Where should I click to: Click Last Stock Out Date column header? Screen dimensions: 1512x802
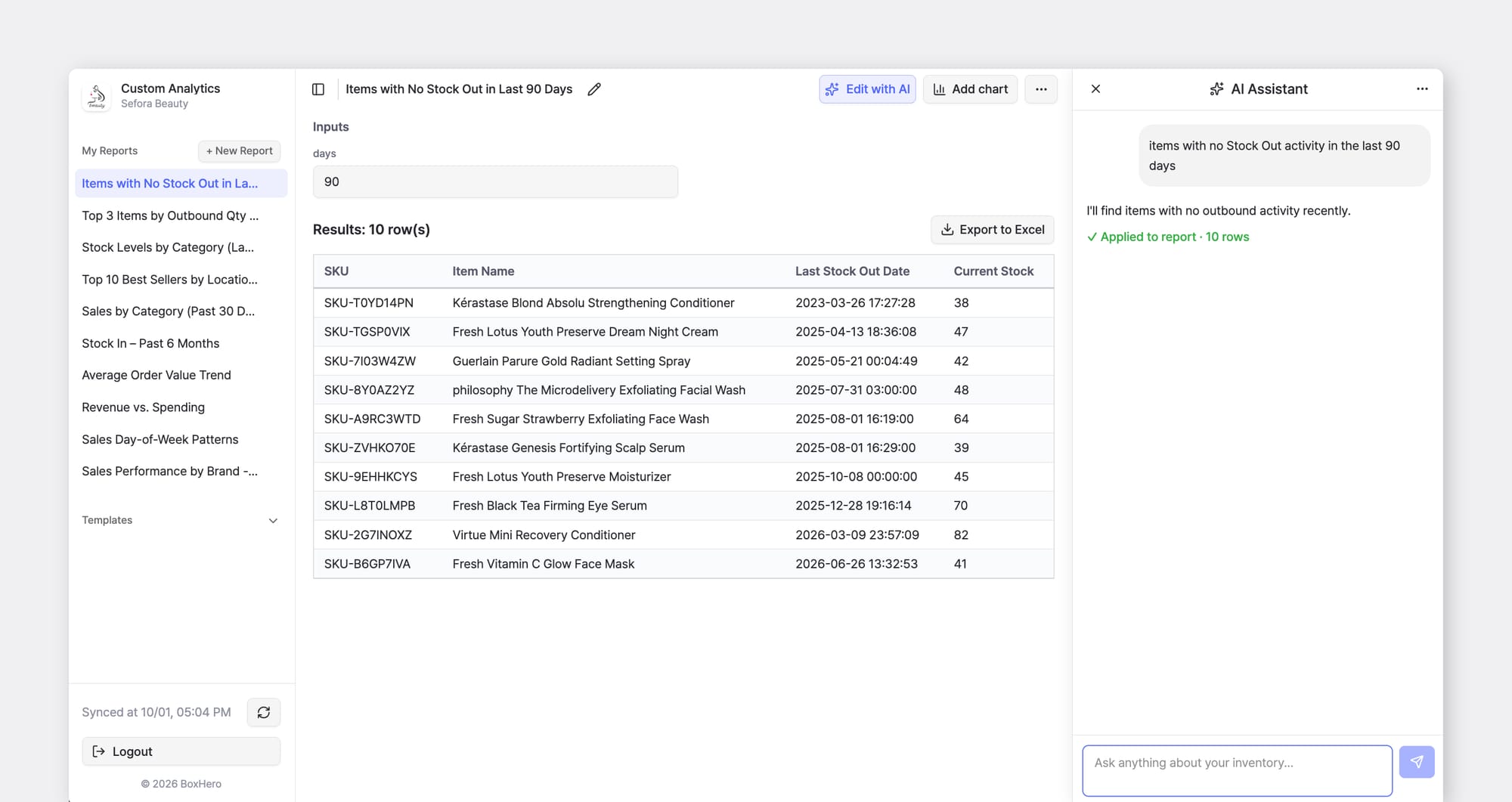(x=852, y=271)
